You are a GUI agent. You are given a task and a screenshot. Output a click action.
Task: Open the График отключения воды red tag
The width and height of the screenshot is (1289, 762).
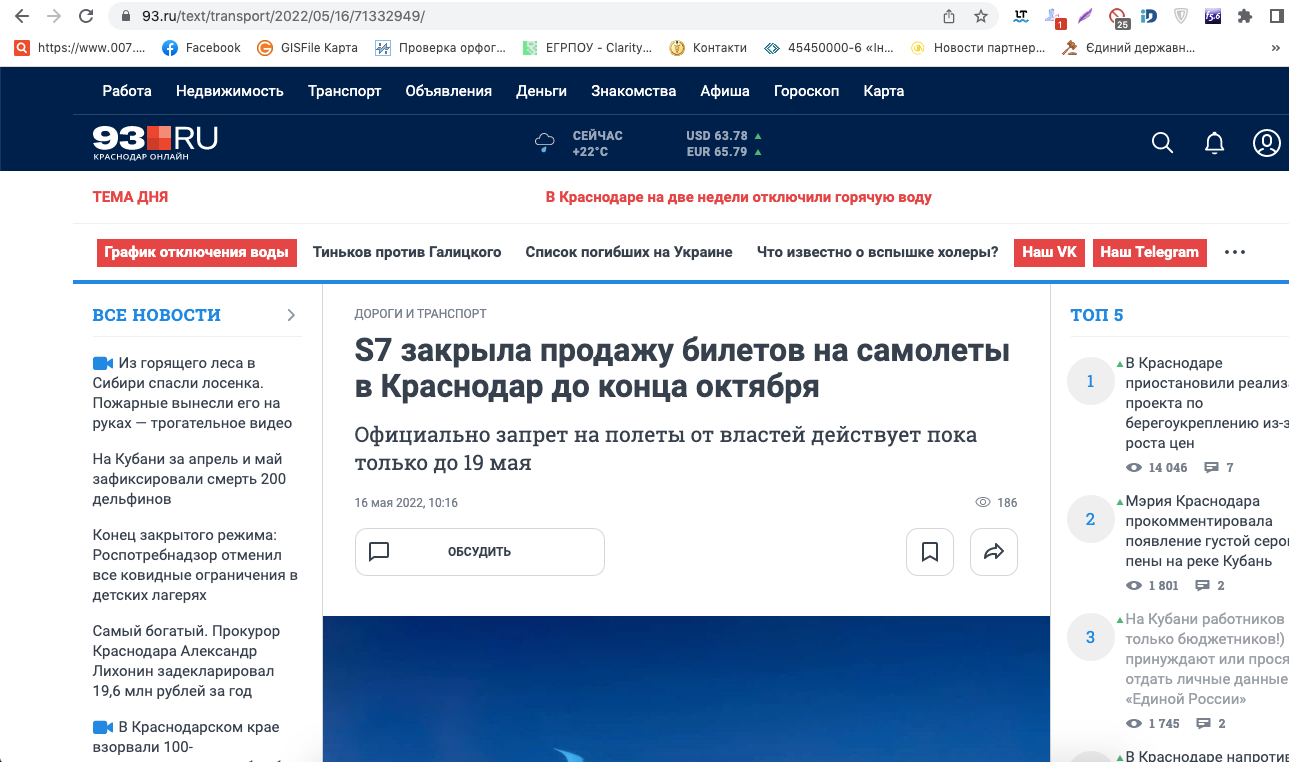click(196, 252)
